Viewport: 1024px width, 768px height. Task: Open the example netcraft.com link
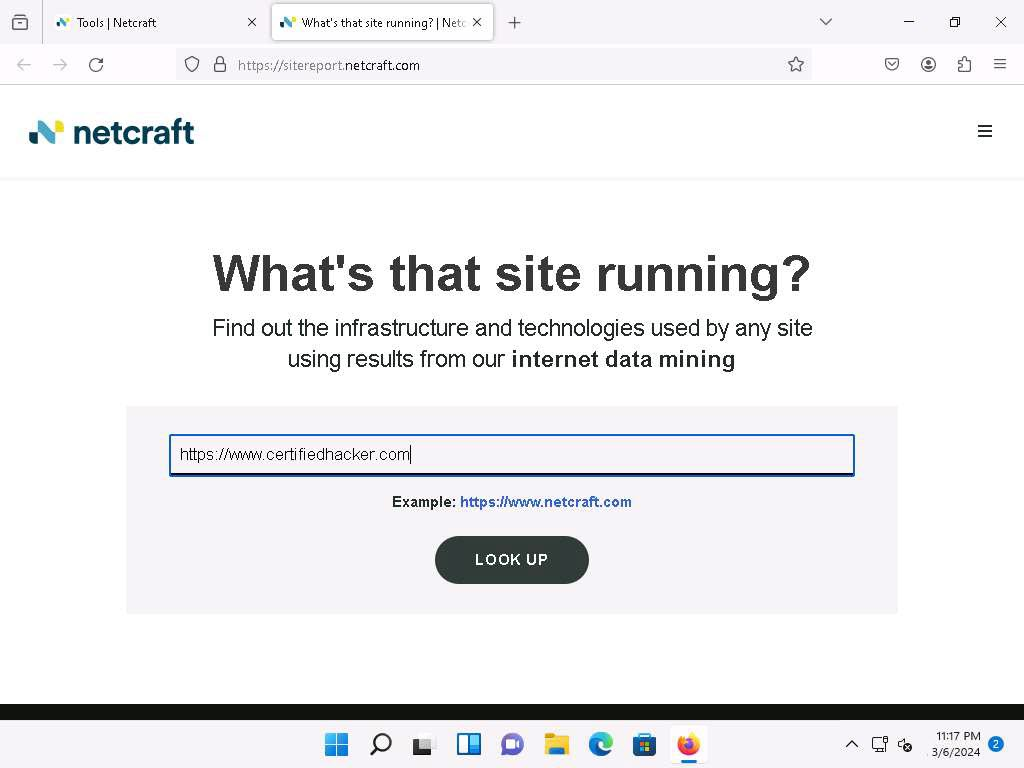(x=545, y=502)
